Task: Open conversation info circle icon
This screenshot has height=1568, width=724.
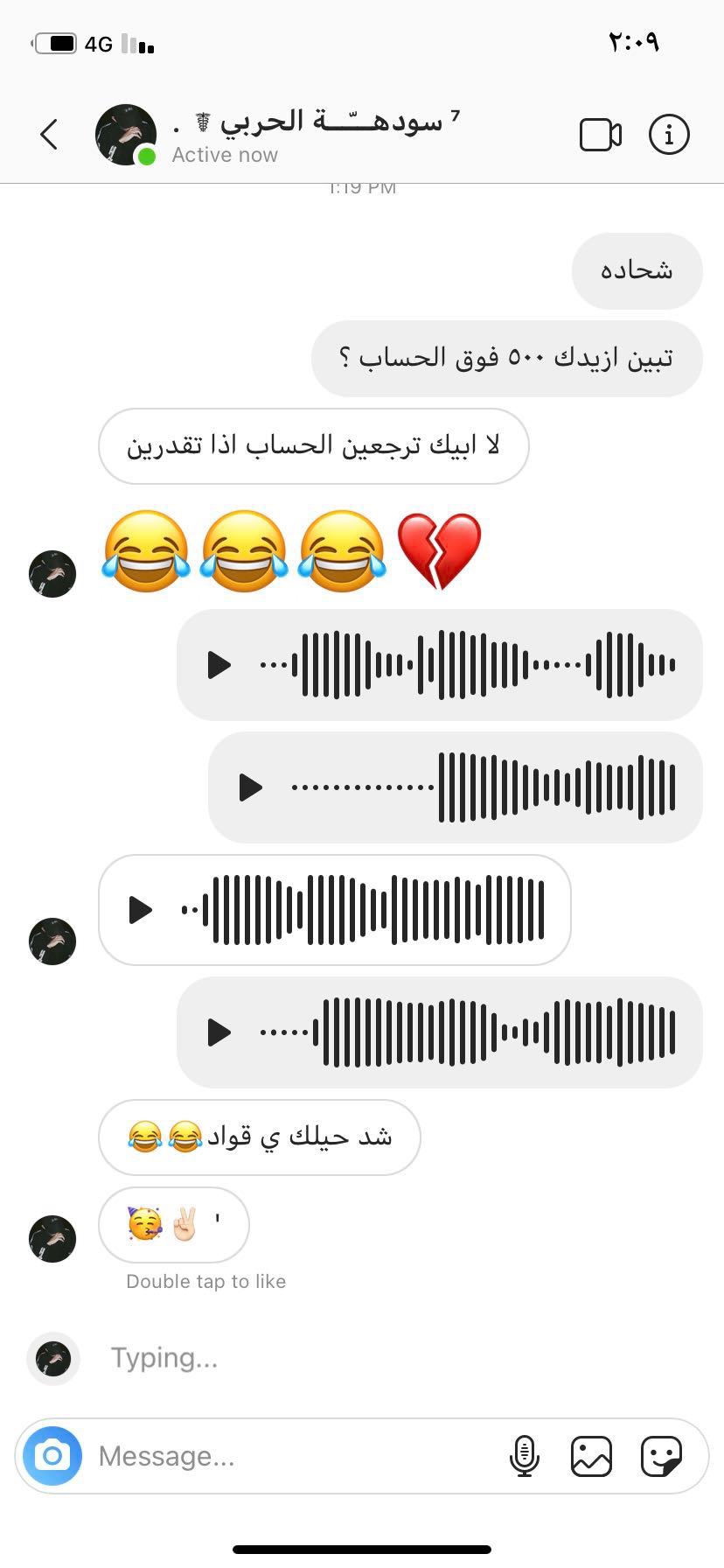Action: click(669, 135)
